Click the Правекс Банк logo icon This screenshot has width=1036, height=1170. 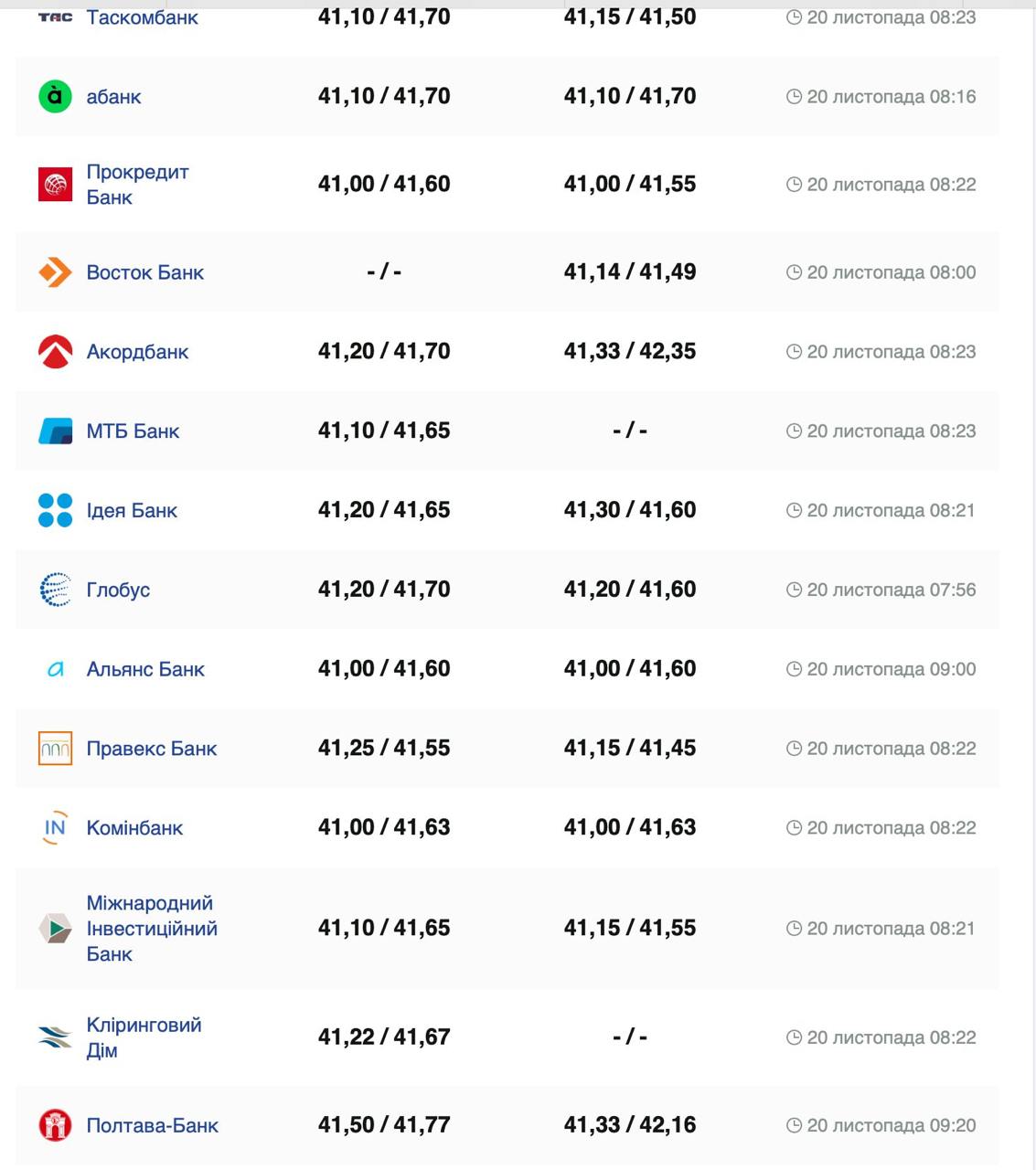[55, 749]
